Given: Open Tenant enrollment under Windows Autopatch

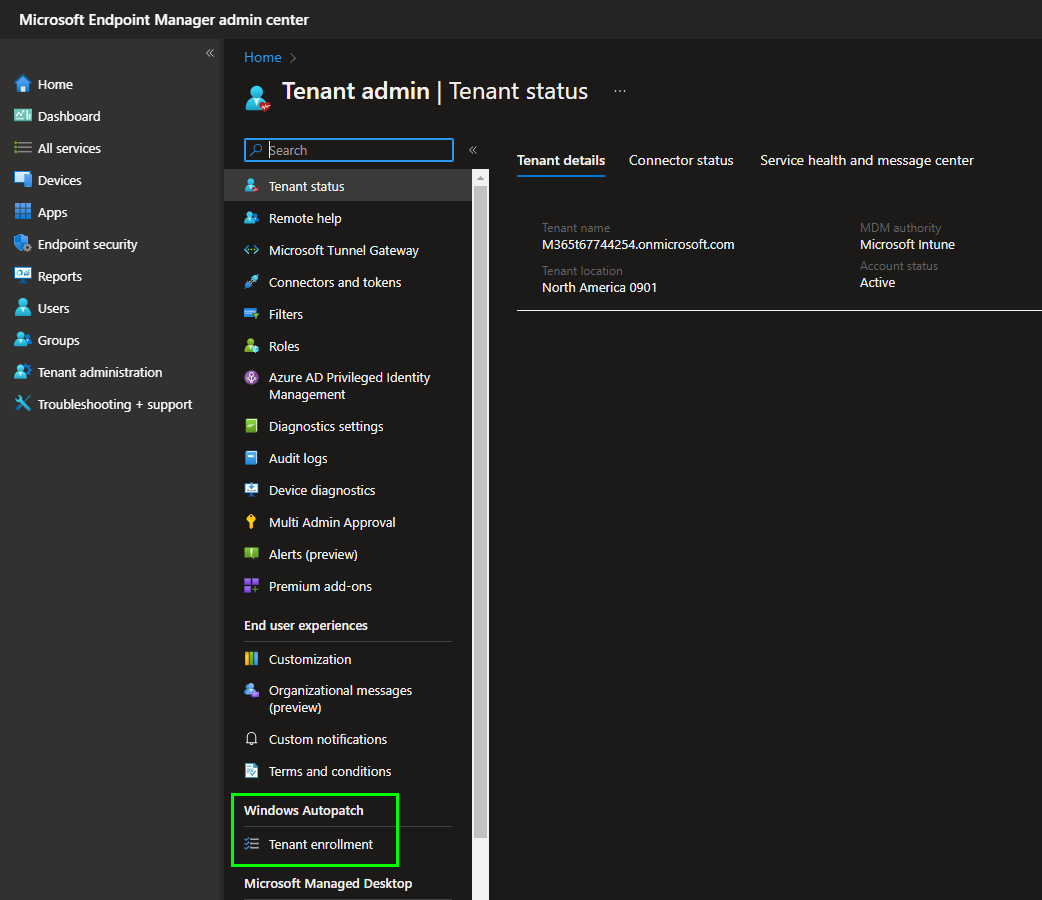Looking at the screenshot, I should (320, 844).
